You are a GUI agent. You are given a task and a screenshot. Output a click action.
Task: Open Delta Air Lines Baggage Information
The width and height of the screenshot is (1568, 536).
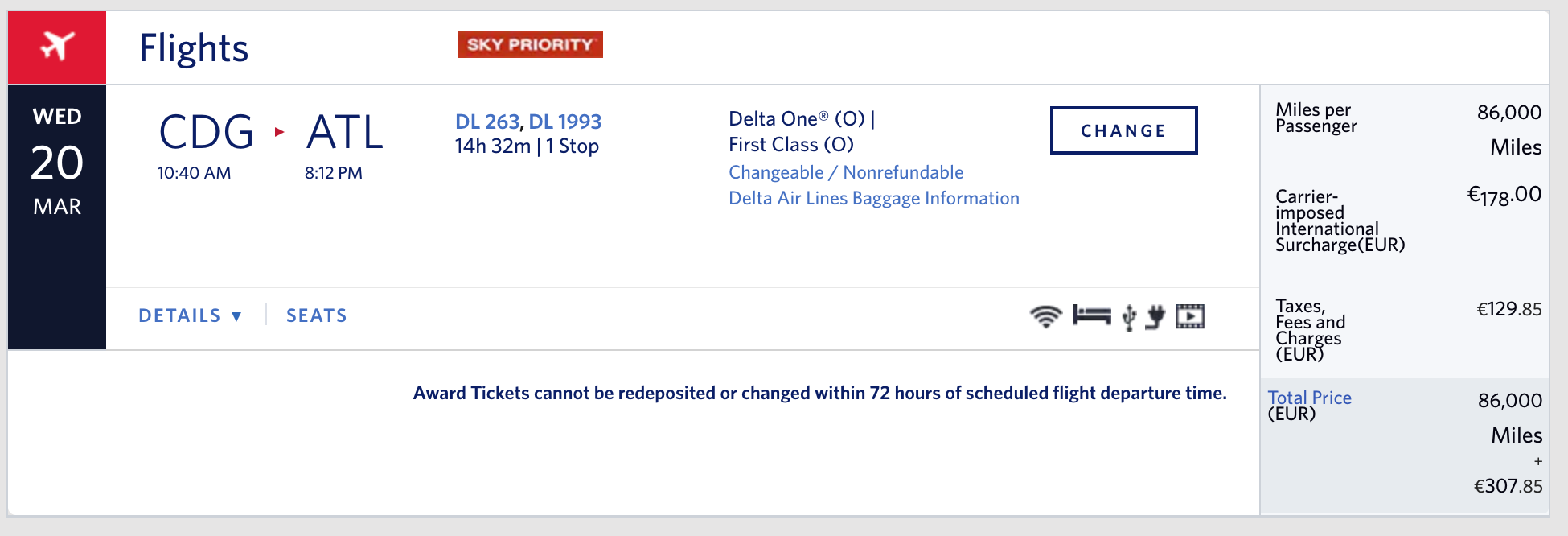[873, 198]
